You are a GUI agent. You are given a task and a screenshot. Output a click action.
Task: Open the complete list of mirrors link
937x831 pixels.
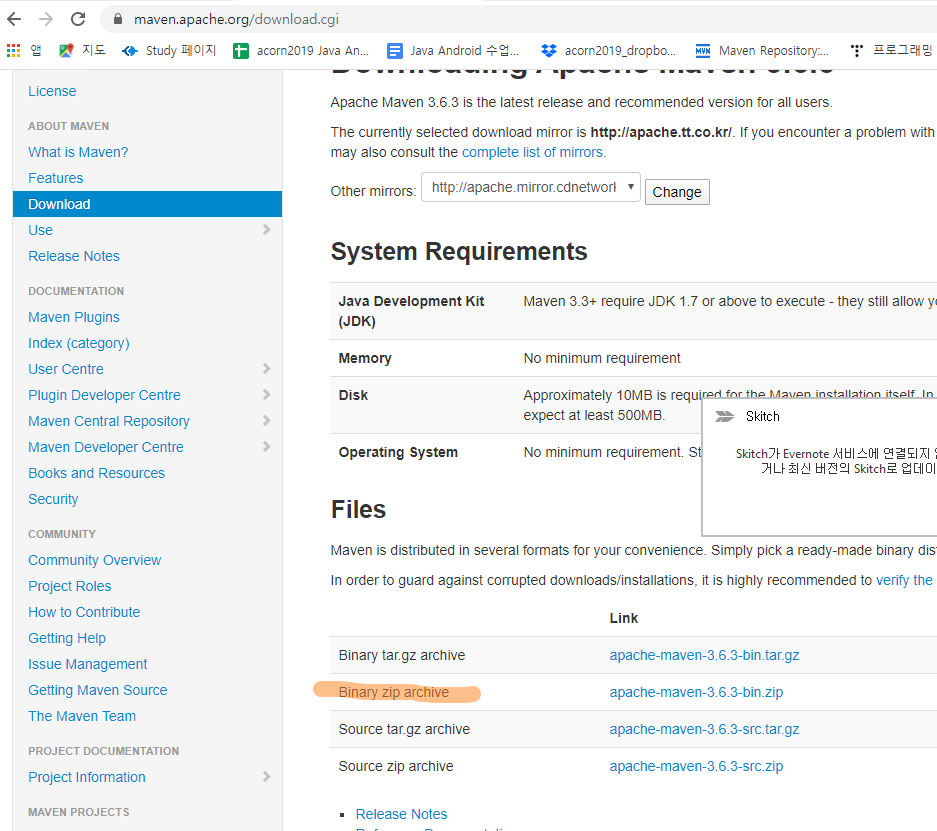(x=534, y=152)
